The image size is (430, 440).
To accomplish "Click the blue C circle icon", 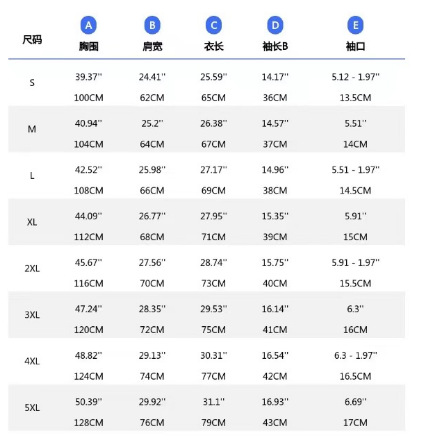I will (214, 25).
